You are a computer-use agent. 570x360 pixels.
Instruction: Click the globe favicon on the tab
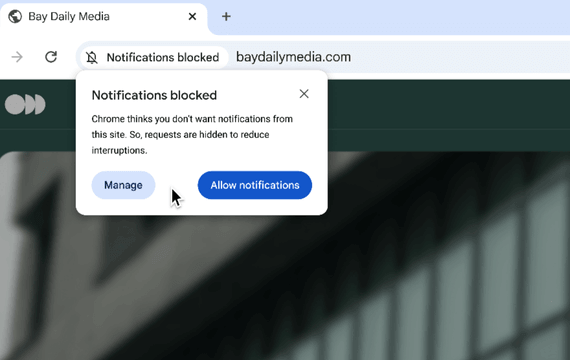tap(15, 16)
